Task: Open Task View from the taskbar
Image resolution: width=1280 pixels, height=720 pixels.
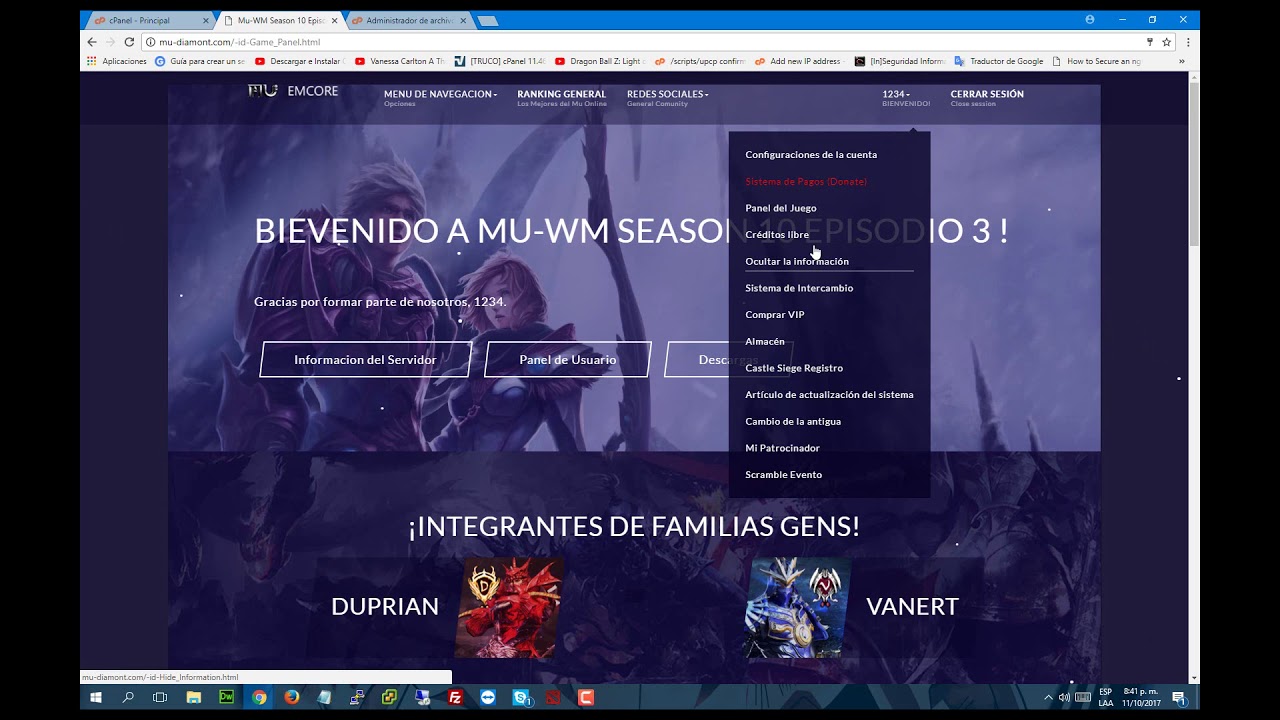Action: (160, 697)
